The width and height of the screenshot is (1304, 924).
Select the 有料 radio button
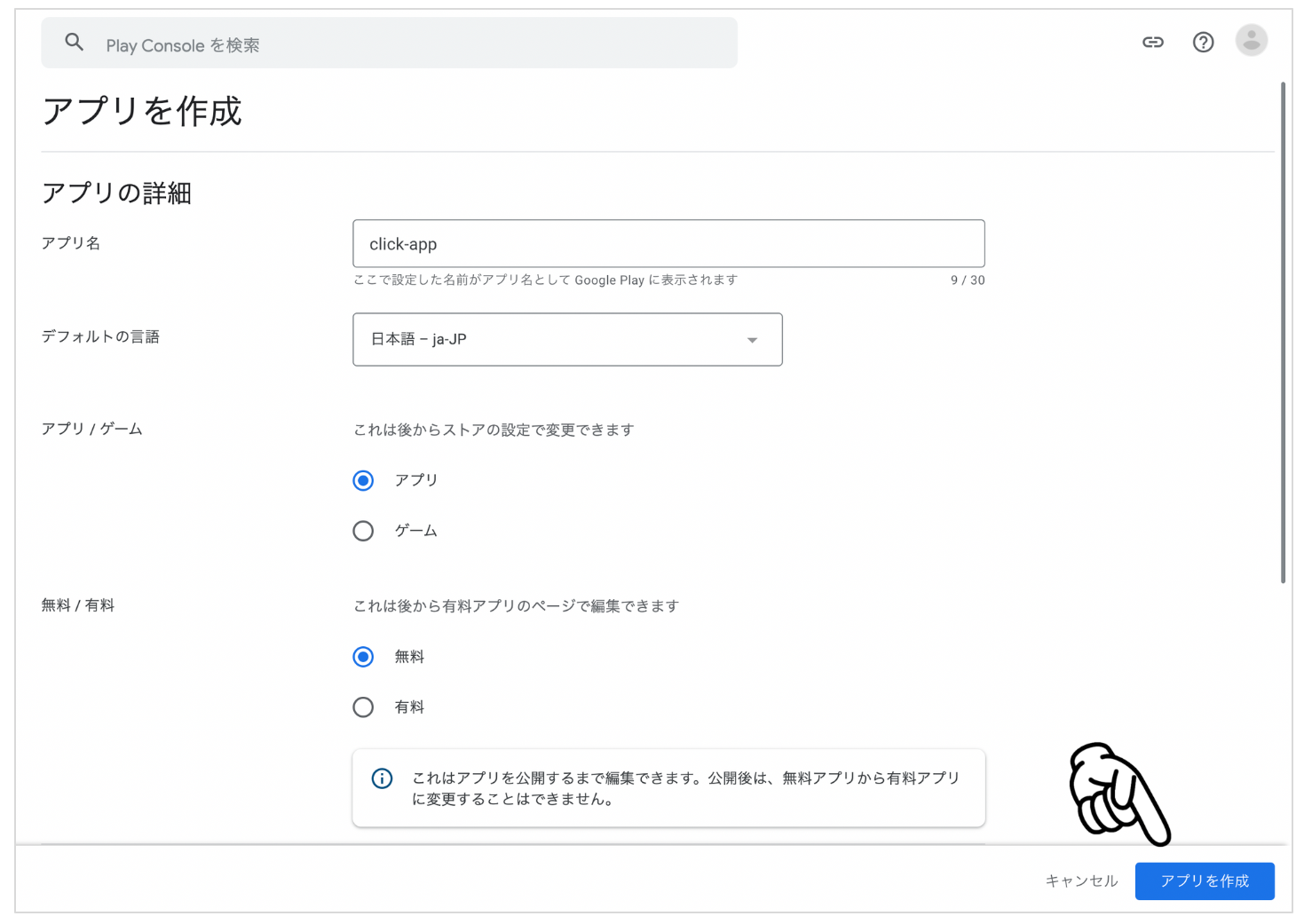[363, 707]
